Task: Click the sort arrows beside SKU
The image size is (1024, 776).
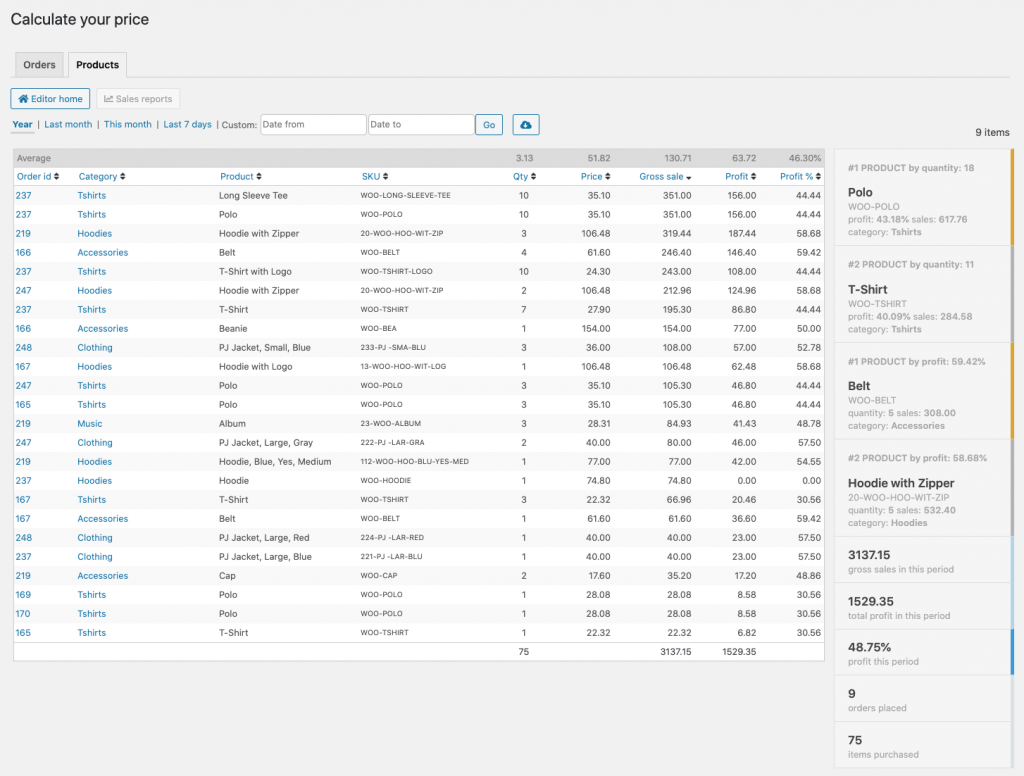Action: click(385, 176)
